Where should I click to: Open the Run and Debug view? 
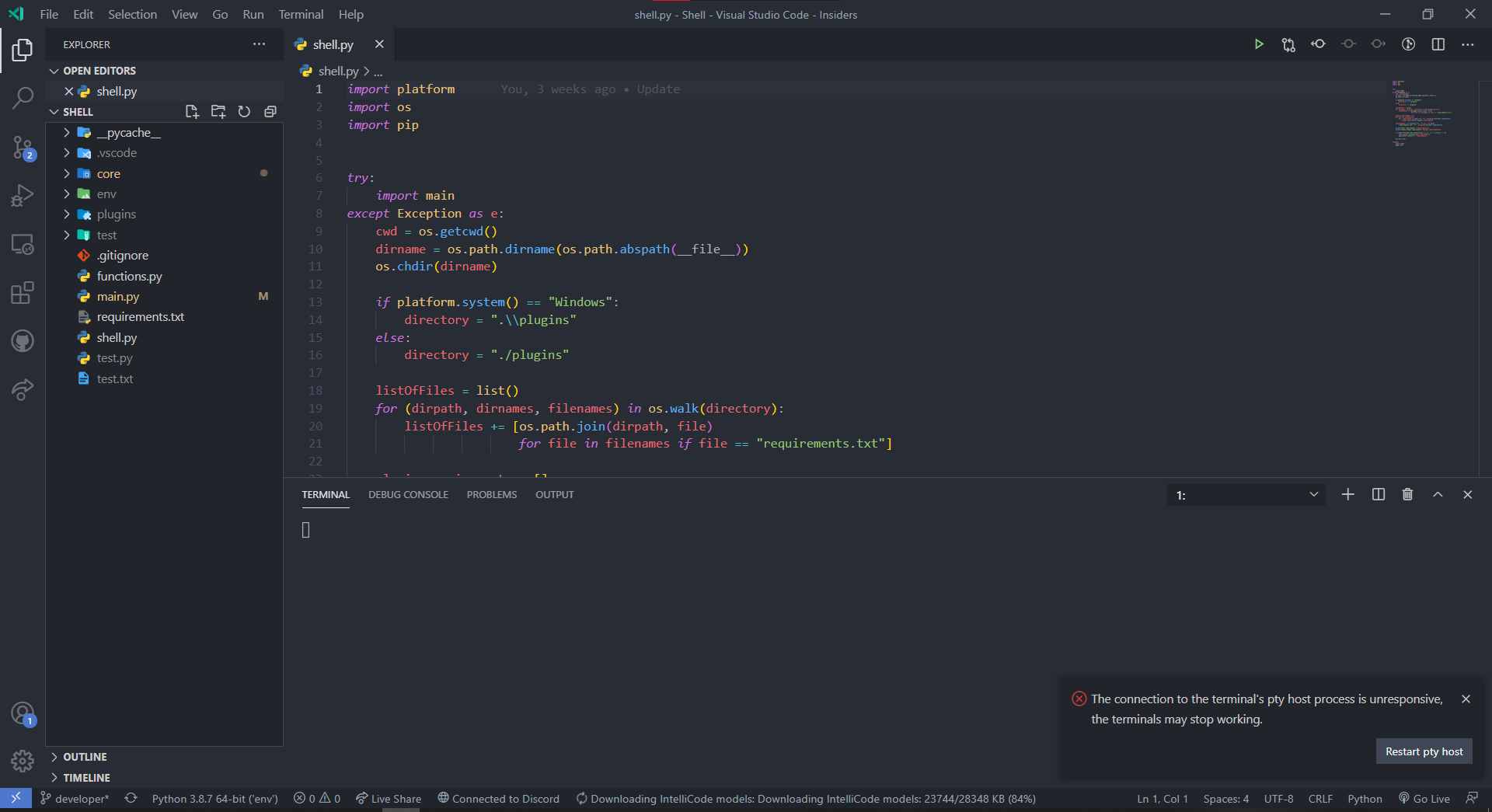click(x=23, y=195)
